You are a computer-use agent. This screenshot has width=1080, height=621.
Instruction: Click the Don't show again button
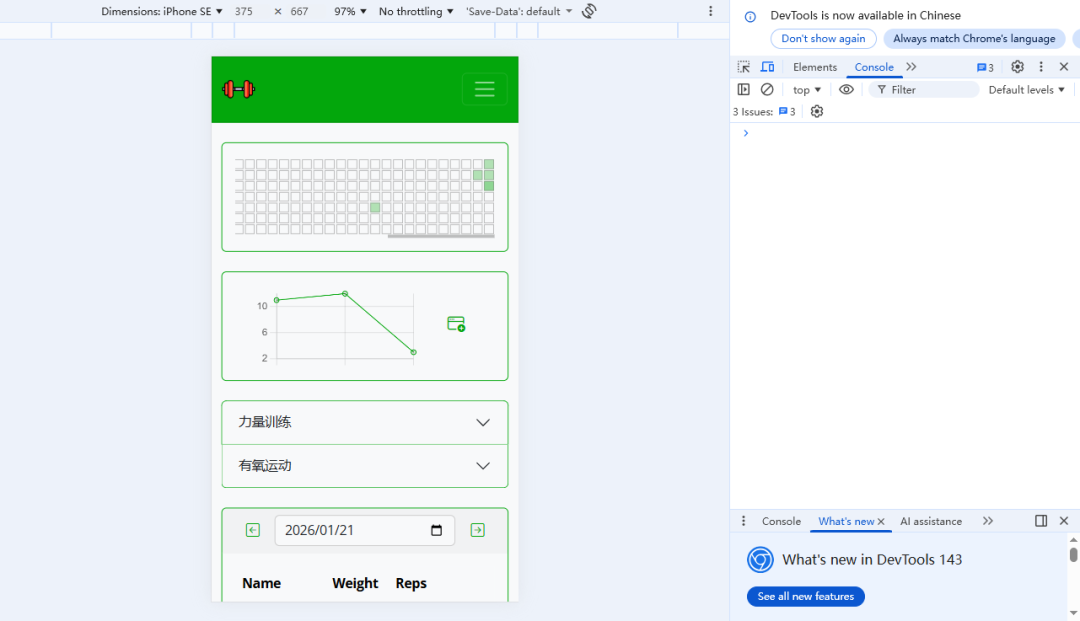coord(823,38)
